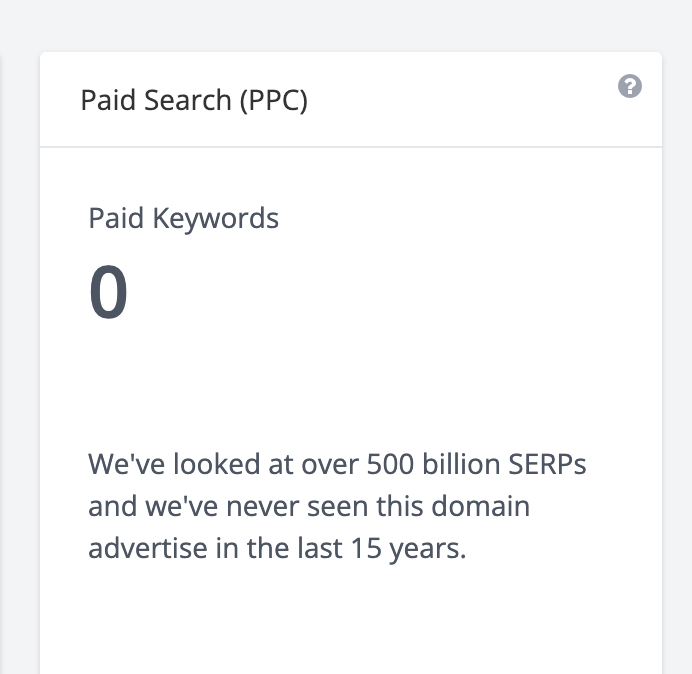Click the word "Paid" in the Paid Keywords label

(116, 218)
